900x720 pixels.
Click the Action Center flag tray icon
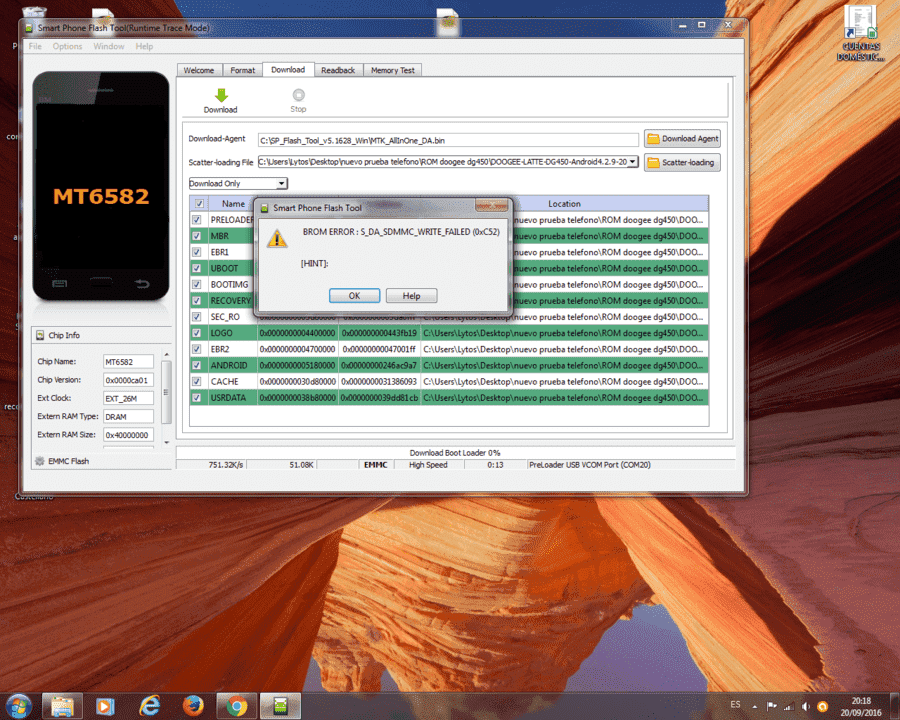pos(771,706)
